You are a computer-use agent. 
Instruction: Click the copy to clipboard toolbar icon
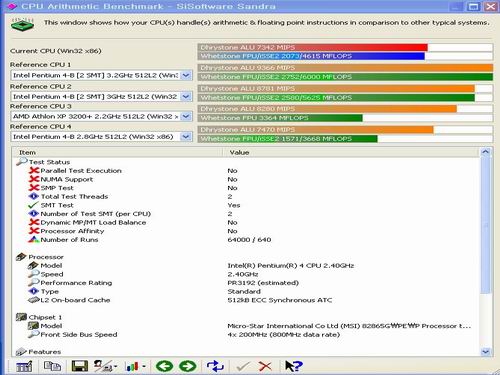[52, 366]
